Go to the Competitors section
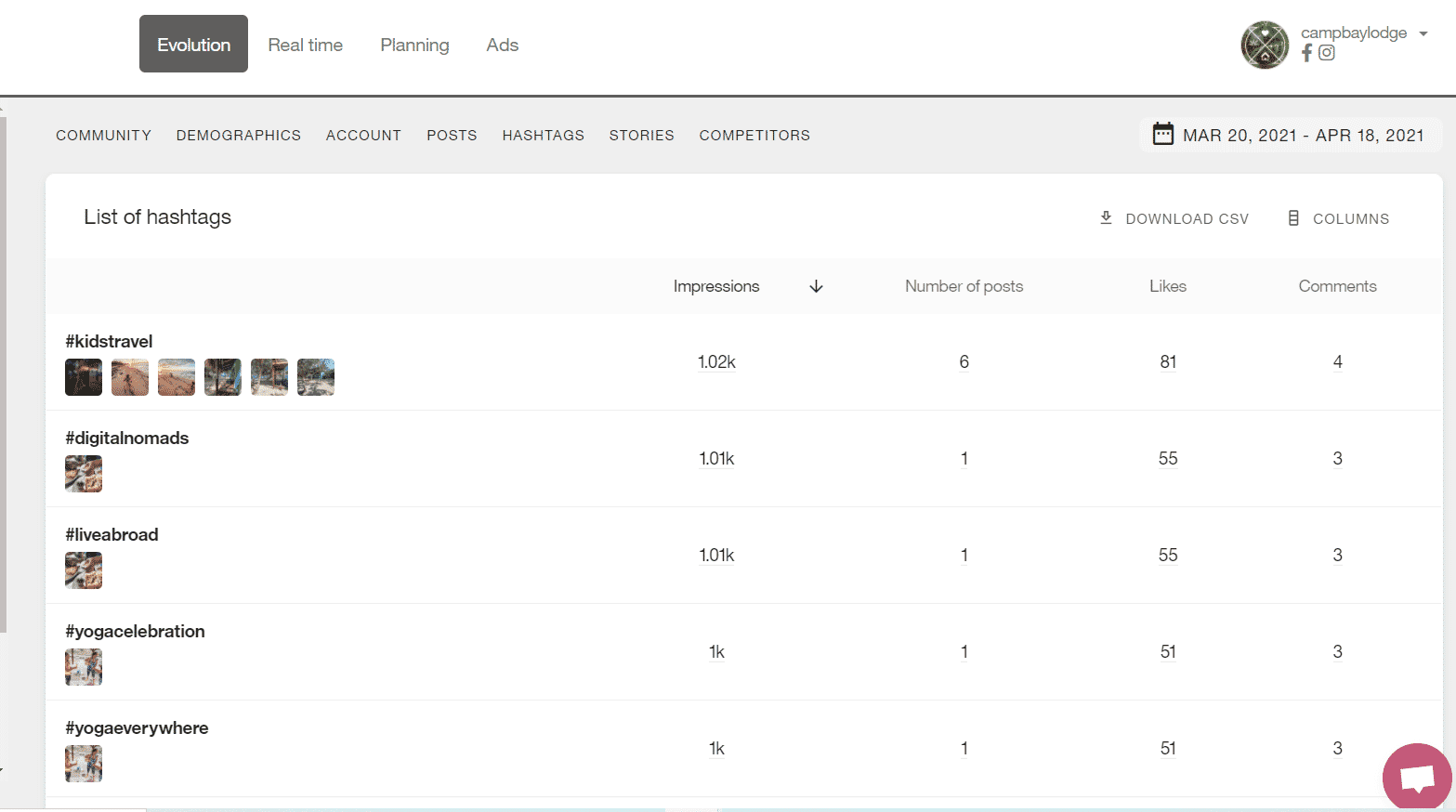This screenshot has height=812, width=1456. [754, 135]
